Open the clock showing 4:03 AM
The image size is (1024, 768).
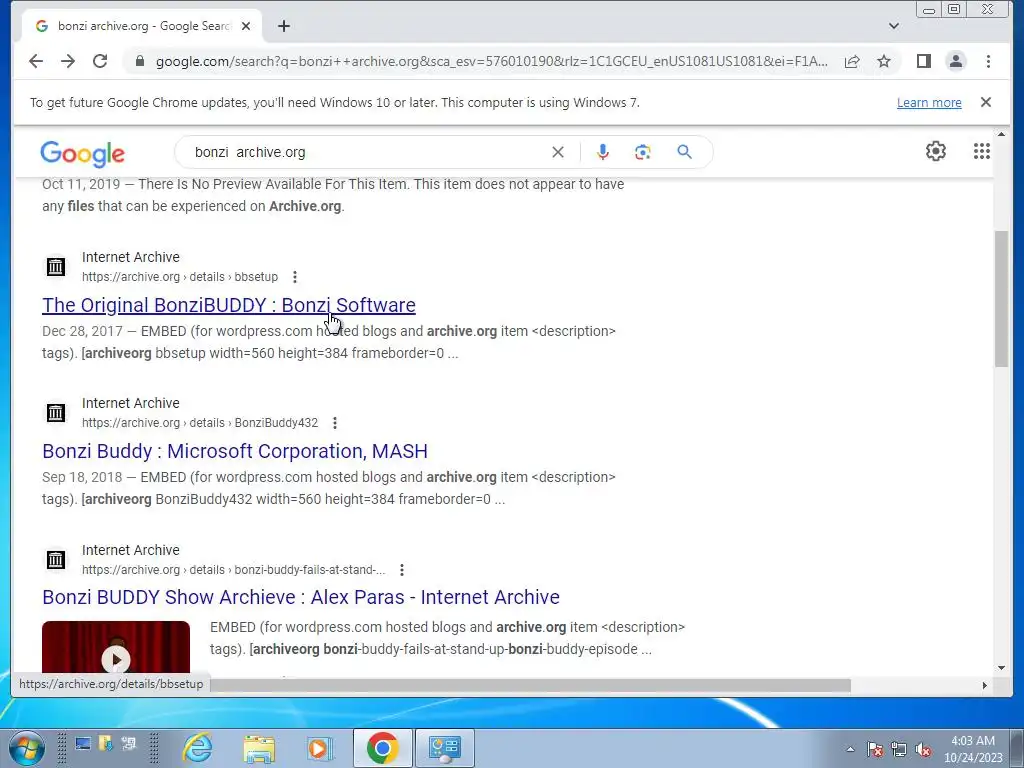[x=973, y=749]
